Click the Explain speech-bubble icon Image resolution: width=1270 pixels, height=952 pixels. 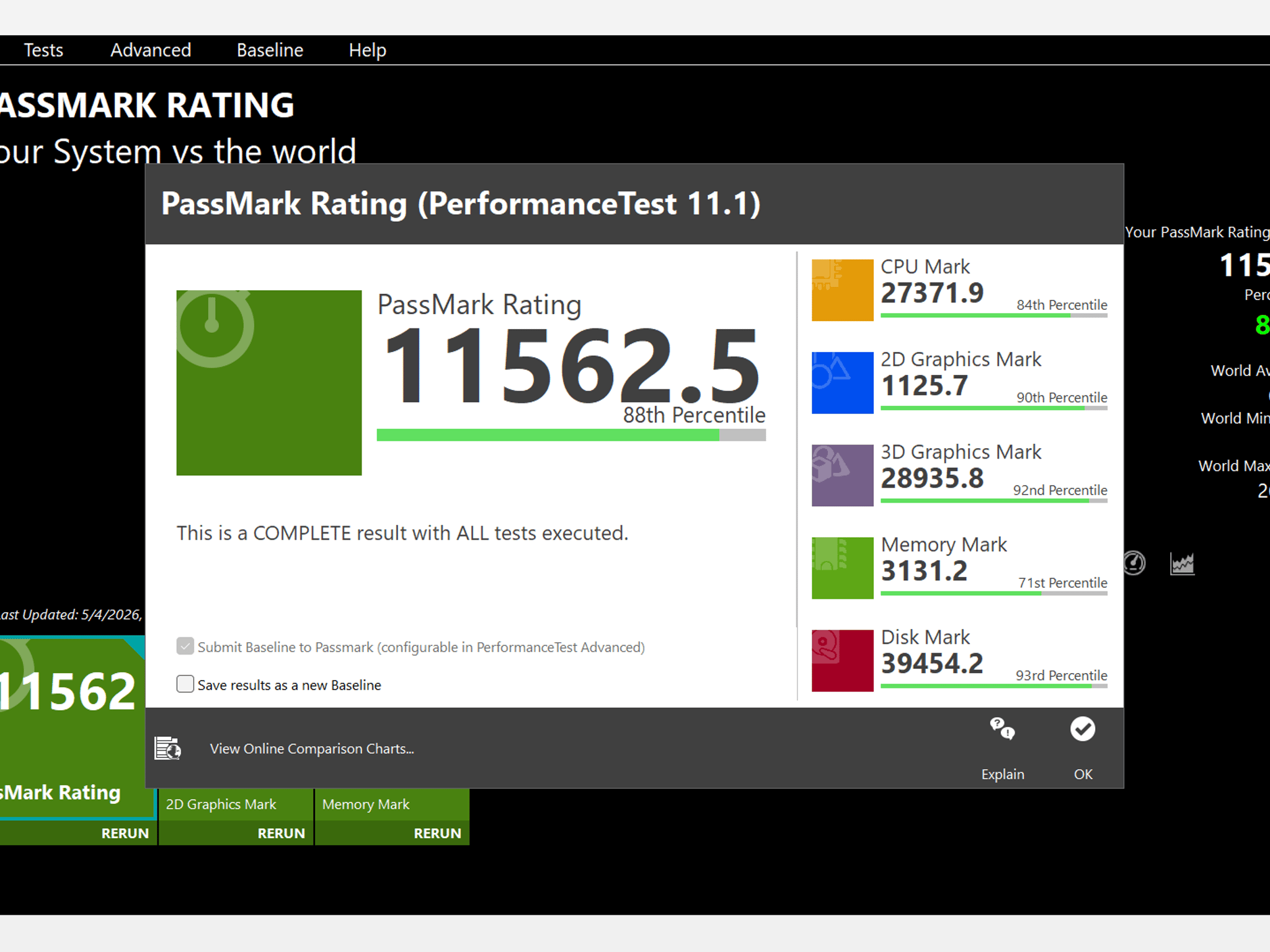point(1002,729)
